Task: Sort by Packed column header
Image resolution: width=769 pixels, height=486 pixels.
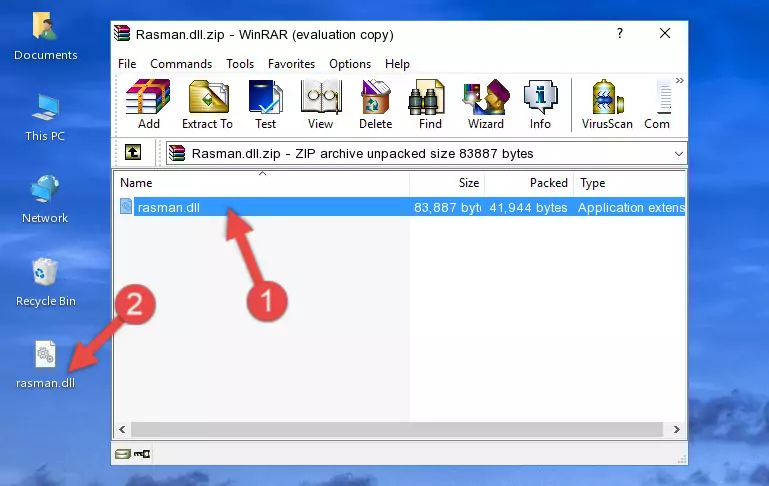Action: 529,182
